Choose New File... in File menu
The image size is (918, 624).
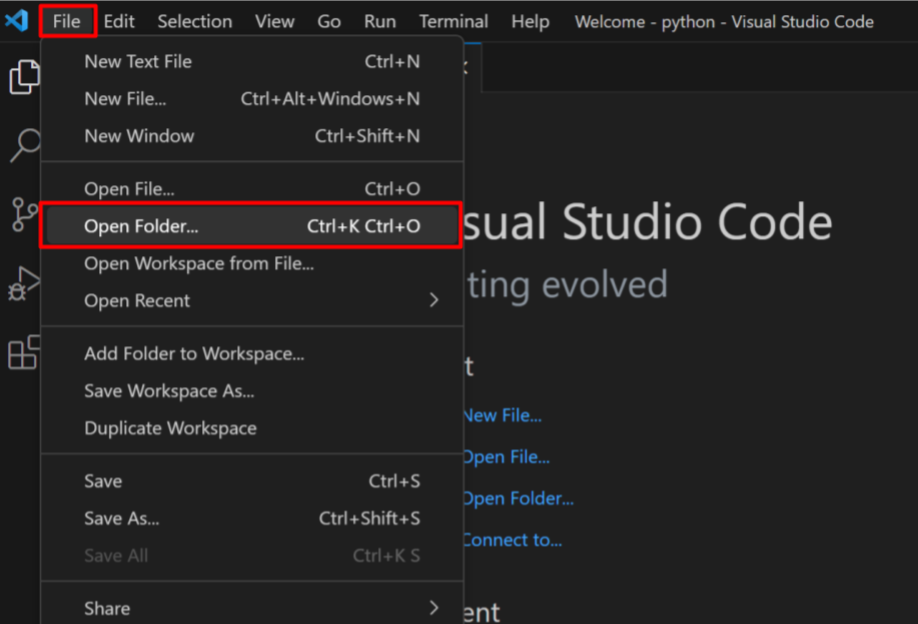pos(252,99)
